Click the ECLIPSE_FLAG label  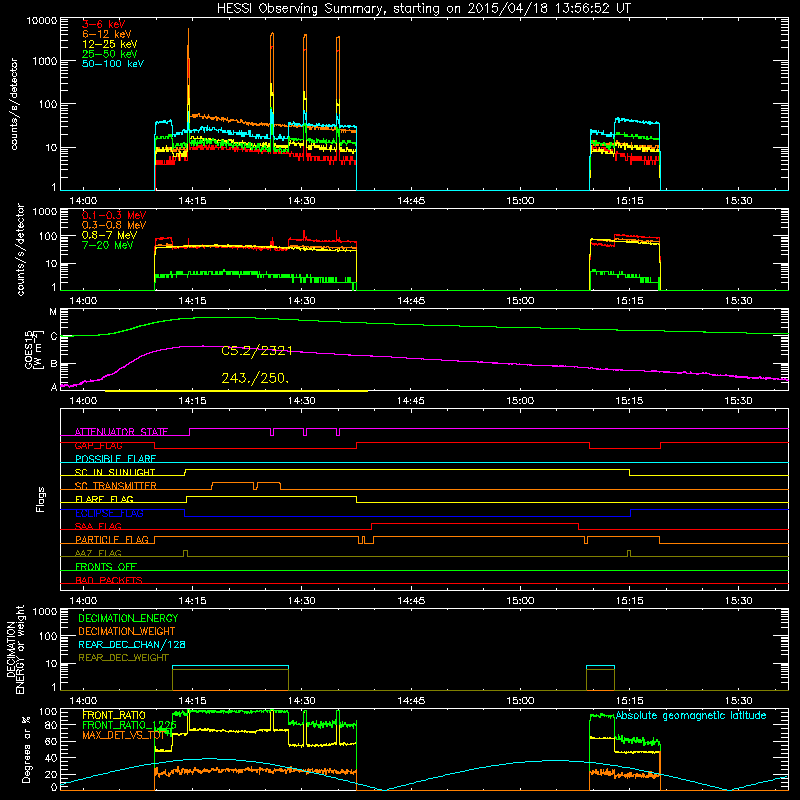(x=109, y=513)
